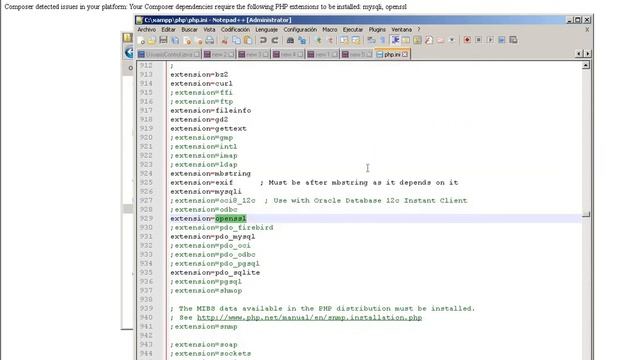Open the Configuración menu
640x360 pixels.
click(300, 30)
